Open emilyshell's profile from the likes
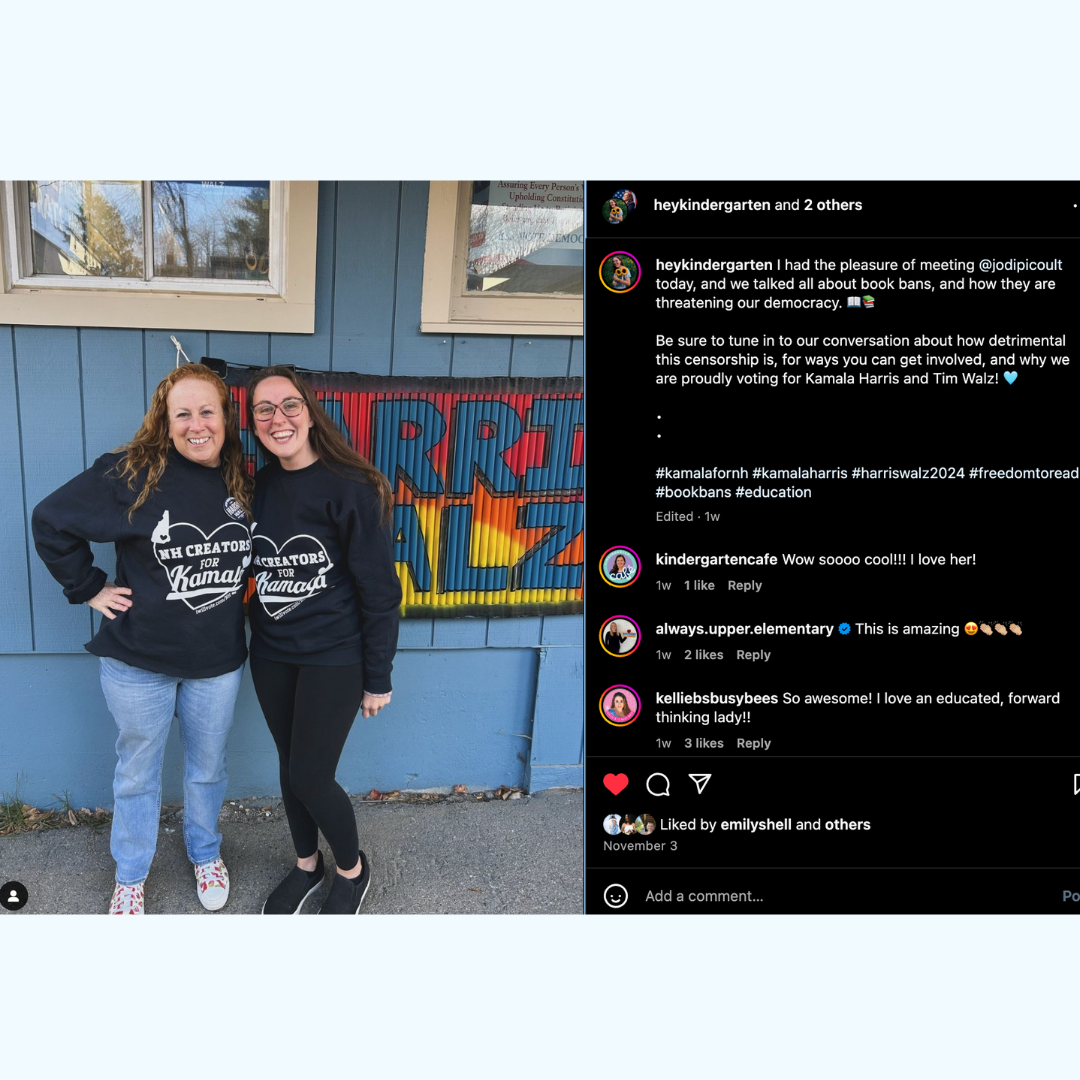The image size is (1080, 1080). coord(756,824)
